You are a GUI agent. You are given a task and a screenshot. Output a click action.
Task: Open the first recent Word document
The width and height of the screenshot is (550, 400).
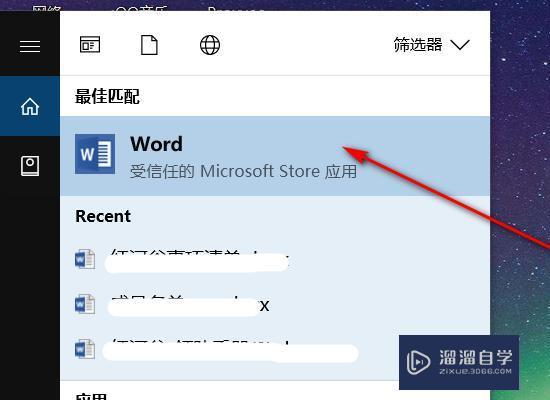point(275,260)
